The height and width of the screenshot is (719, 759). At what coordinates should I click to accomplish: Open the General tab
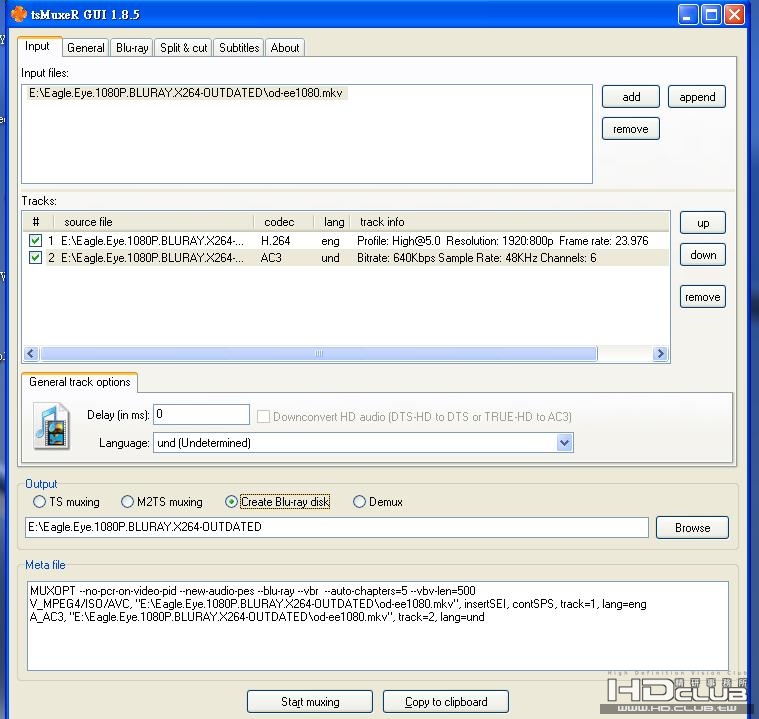pyautogui.click(x=86, y=48)
